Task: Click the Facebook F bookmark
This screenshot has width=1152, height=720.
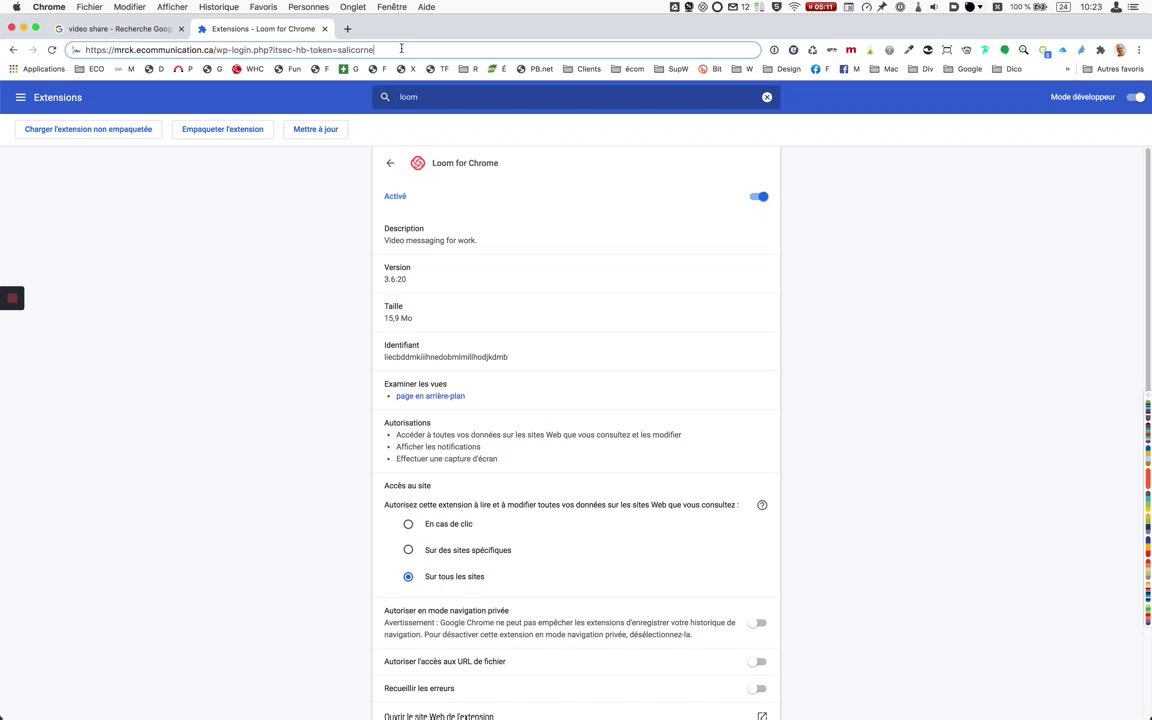Action: pyautogui.click(x=820, y=69)
